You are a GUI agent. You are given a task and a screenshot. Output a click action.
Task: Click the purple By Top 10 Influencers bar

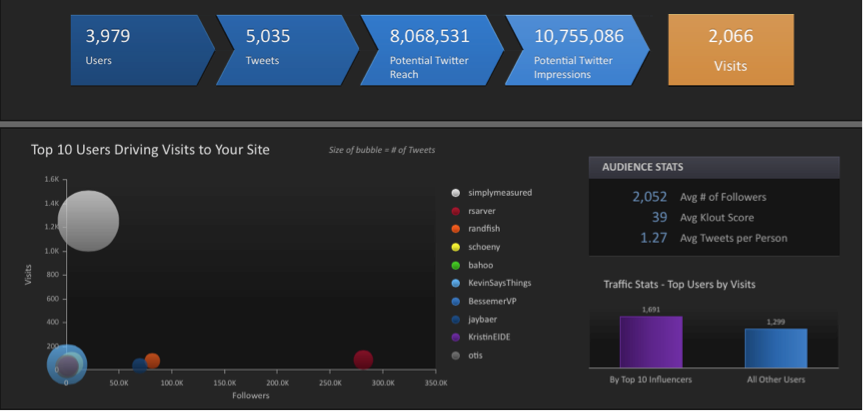651,342
